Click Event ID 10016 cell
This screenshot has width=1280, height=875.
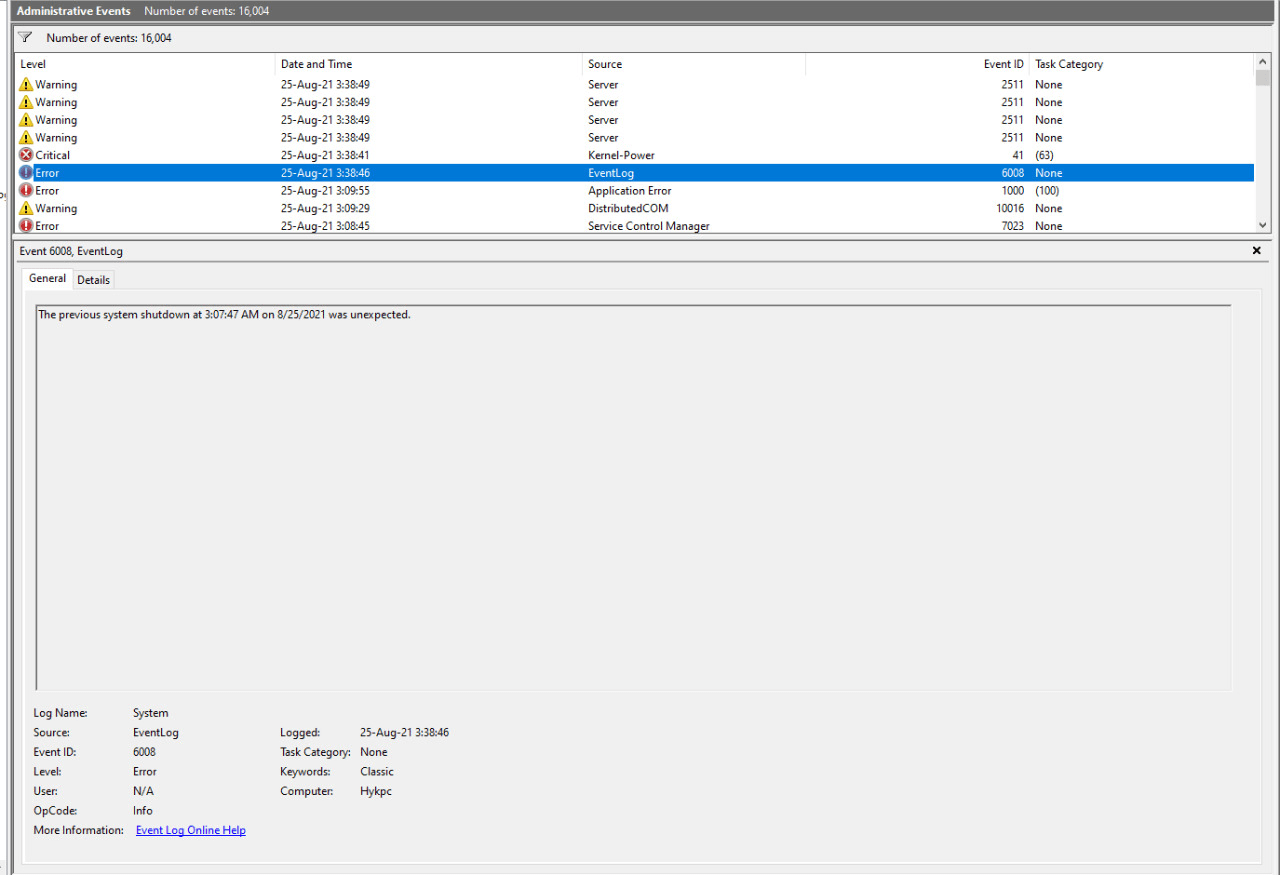pos(1010,208)
